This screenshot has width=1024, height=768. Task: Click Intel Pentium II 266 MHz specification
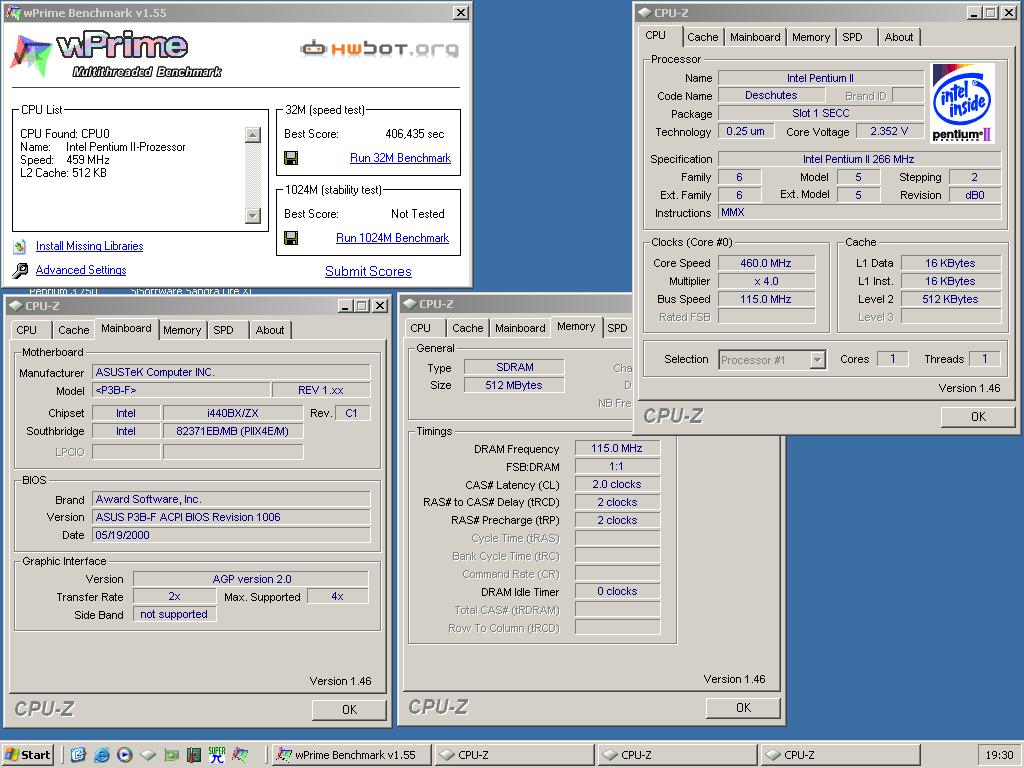point(859,159)
